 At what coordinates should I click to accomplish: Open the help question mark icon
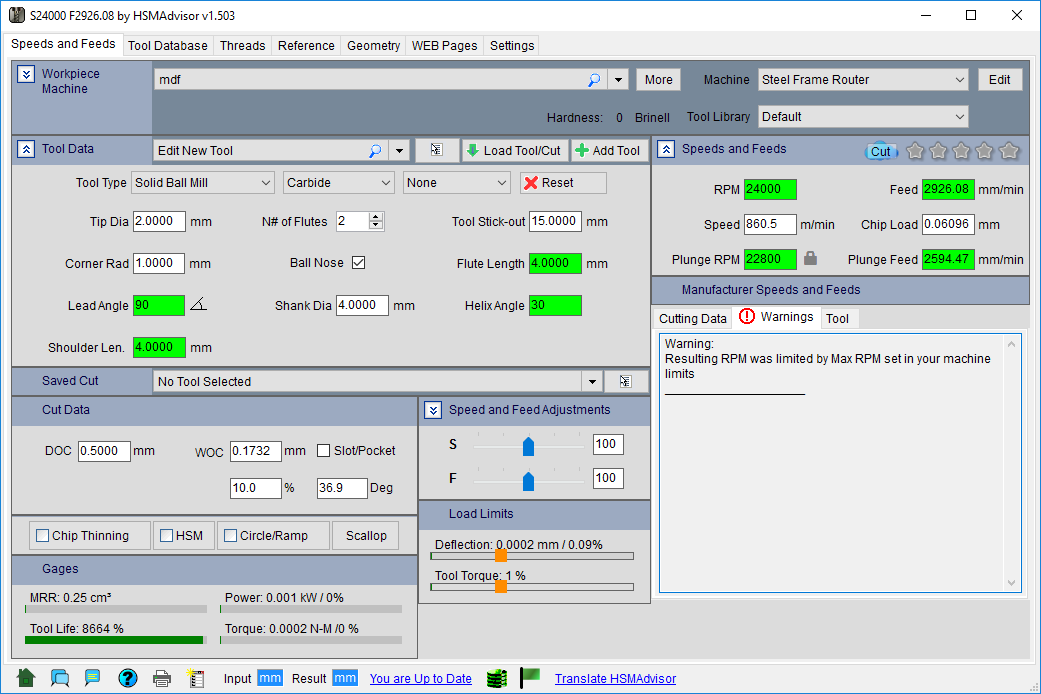point(127,678)
